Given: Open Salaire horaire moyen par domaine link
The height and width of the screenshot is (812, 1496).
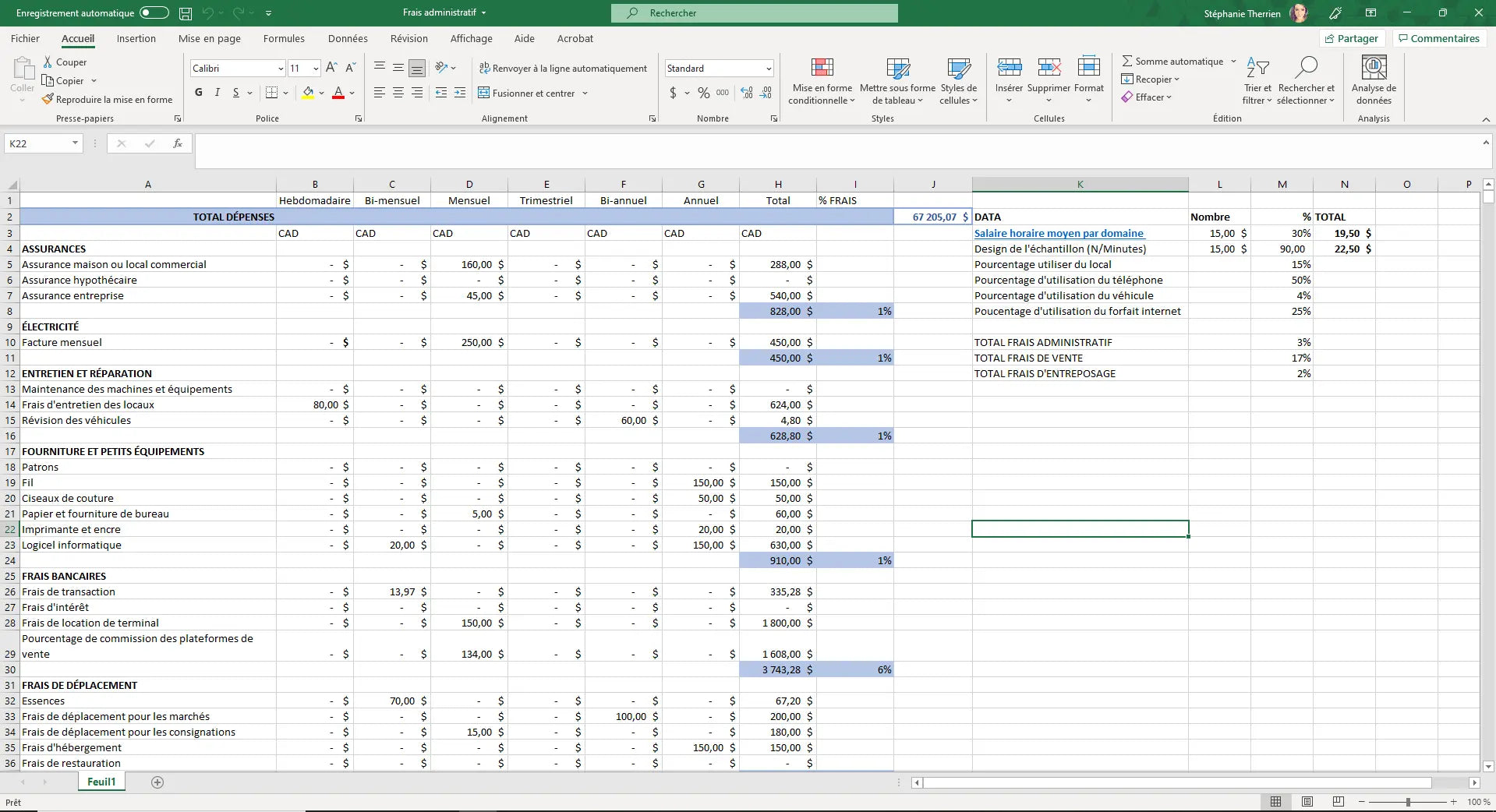Looking at the screenshot, I should click(1058, 233).
